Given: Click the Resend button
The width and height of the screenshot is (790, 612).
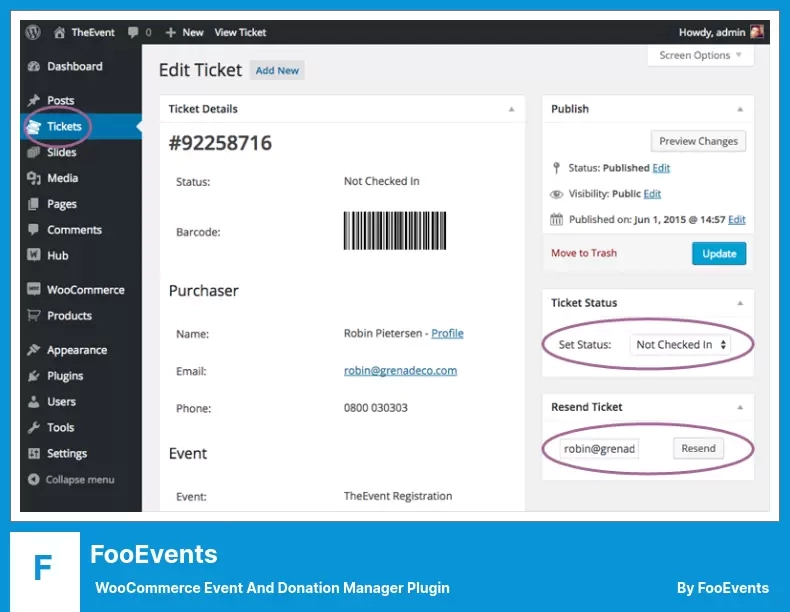Looking at the screenshot, I should click(x=698, y=448).
